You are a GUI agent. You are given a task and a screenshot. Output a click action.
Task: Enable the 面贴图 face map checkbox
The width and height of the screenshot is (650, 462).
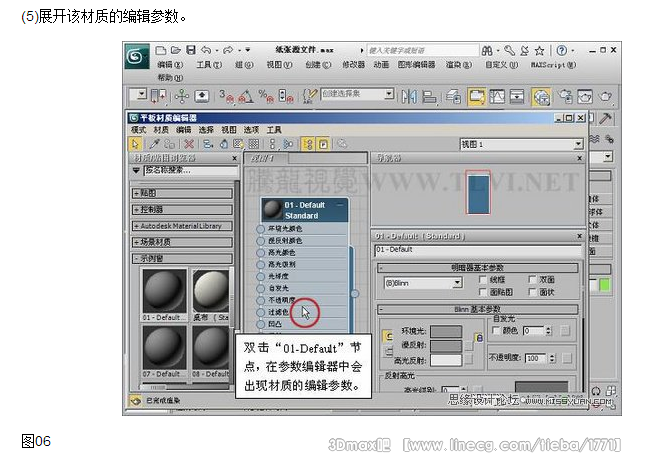point(483,292)
